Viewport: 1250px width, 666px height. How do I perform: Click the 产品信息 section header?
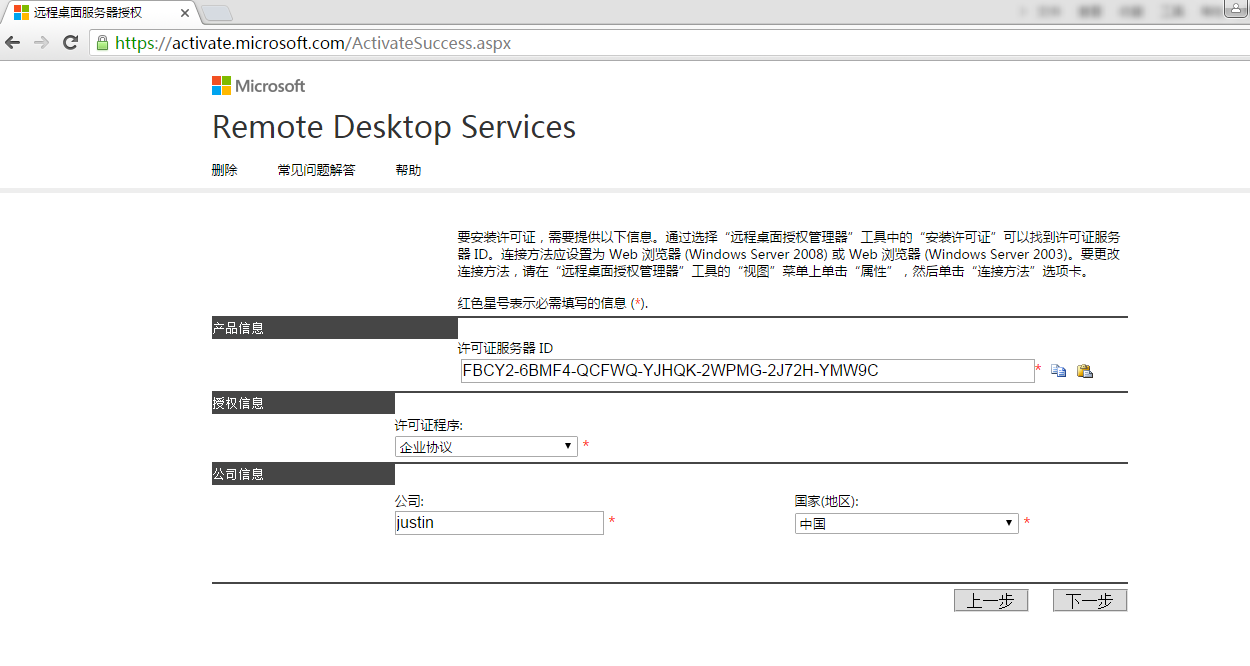(335, 328)
